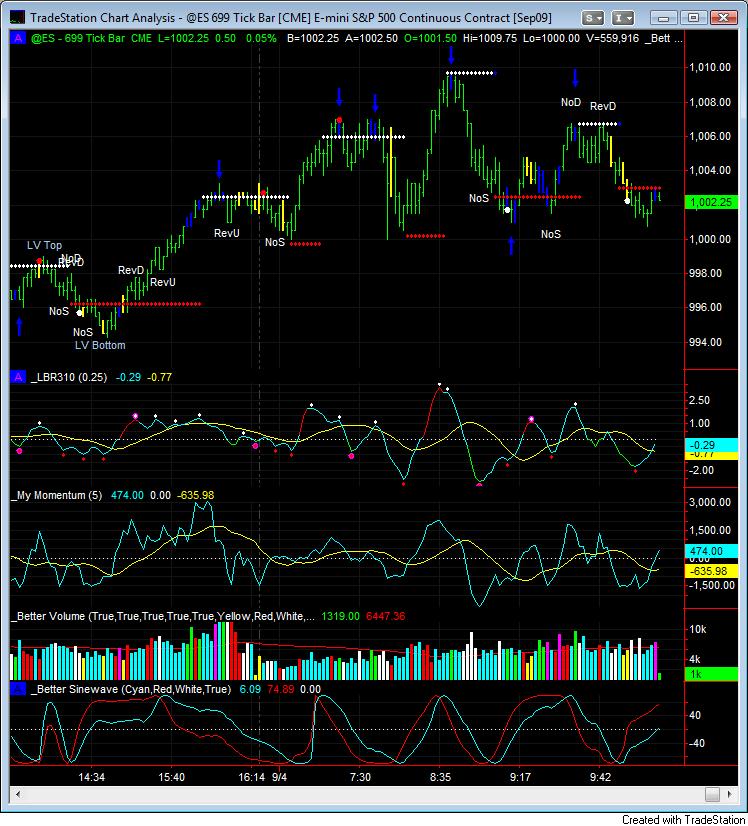Select the '_LBR310 (0.25)' indicator label
Screen dimensions: 748x826
(68, 377)
